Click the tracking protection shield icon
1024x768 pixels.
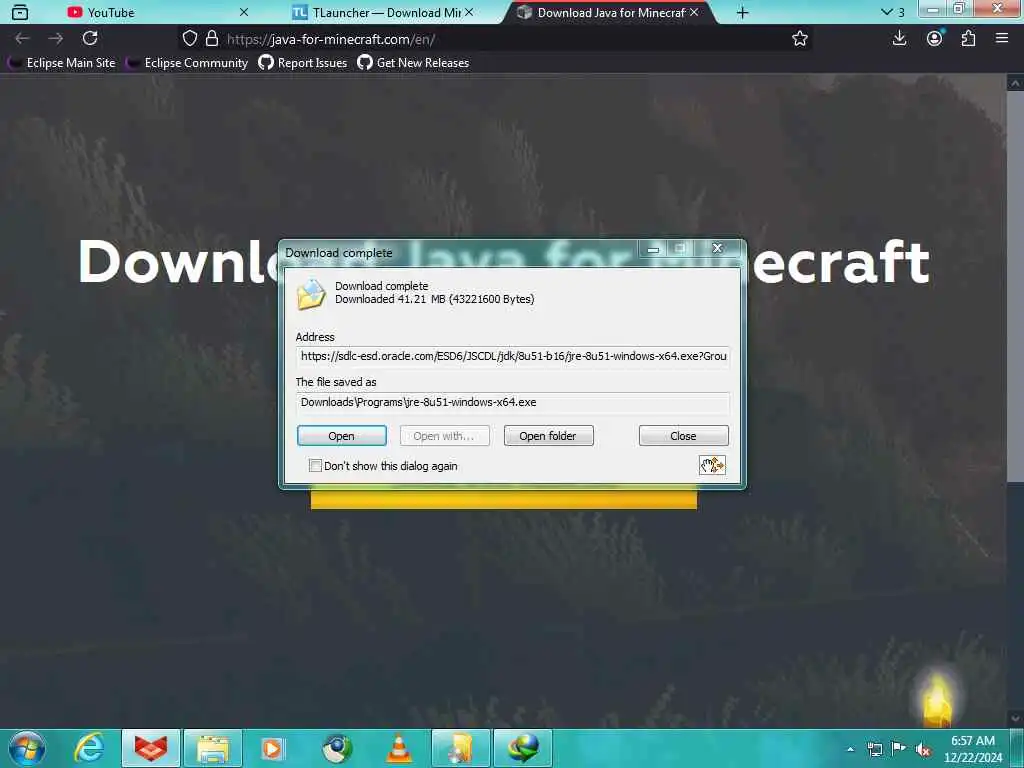click(189, 39)
